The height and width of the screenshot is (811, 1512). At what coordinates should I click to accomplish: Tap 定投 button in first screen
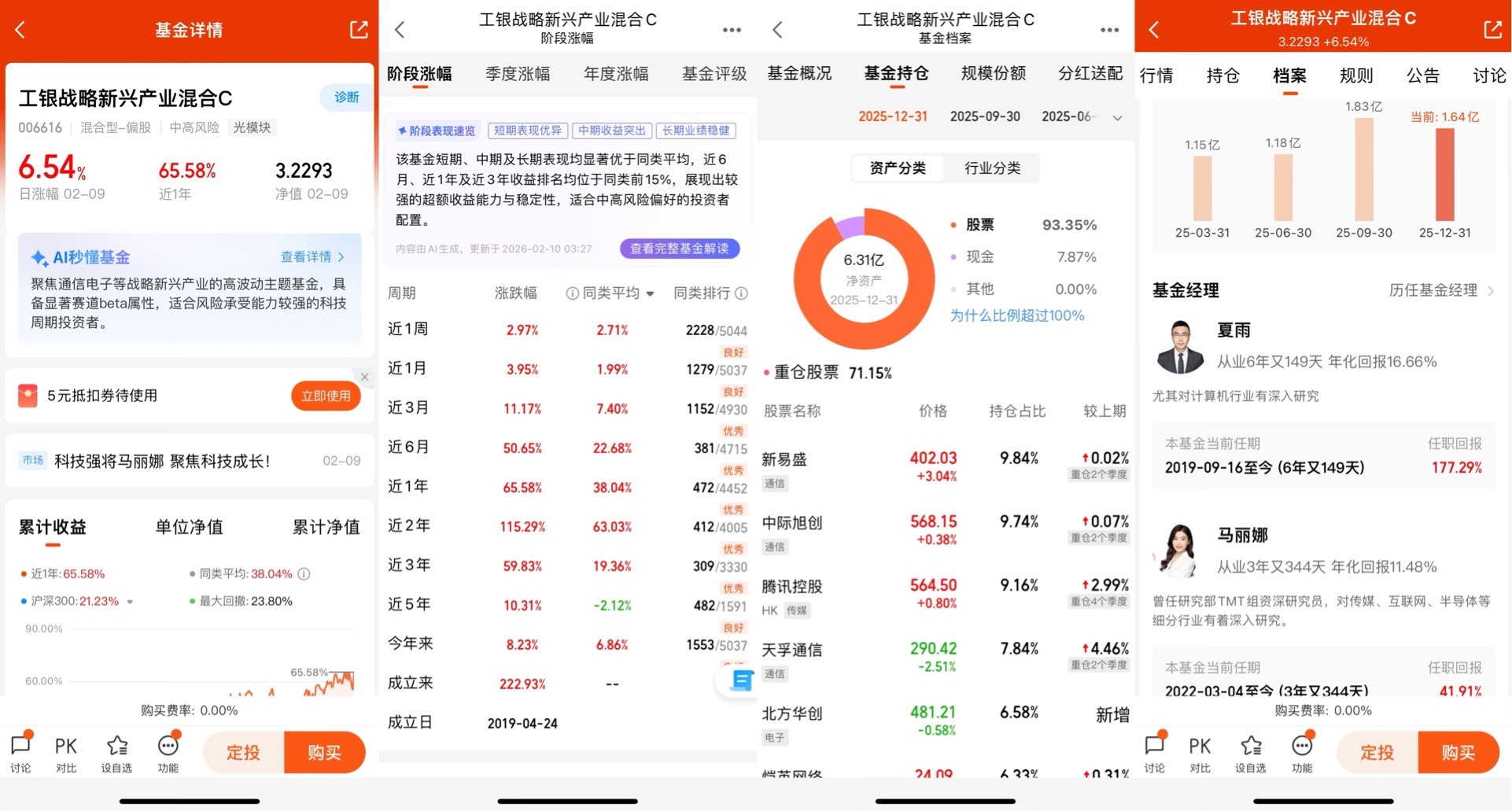244,753
